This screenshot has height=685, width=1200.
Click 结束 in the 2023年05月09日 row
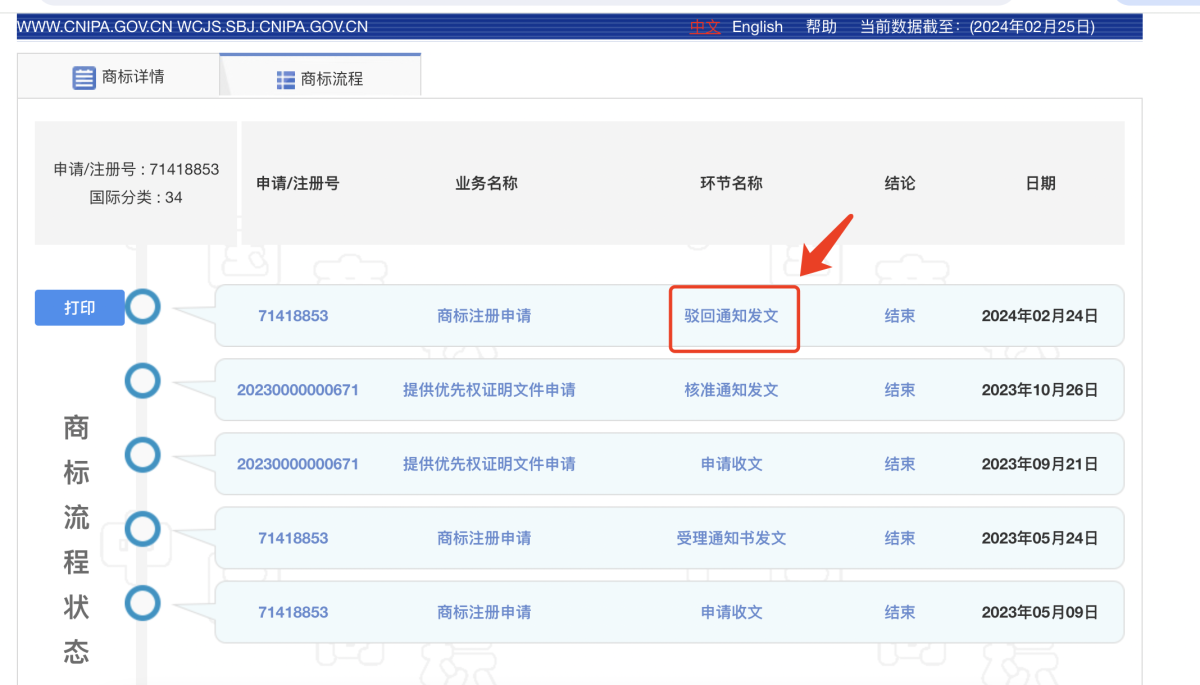pyautogui.click(x=900, y=612)
